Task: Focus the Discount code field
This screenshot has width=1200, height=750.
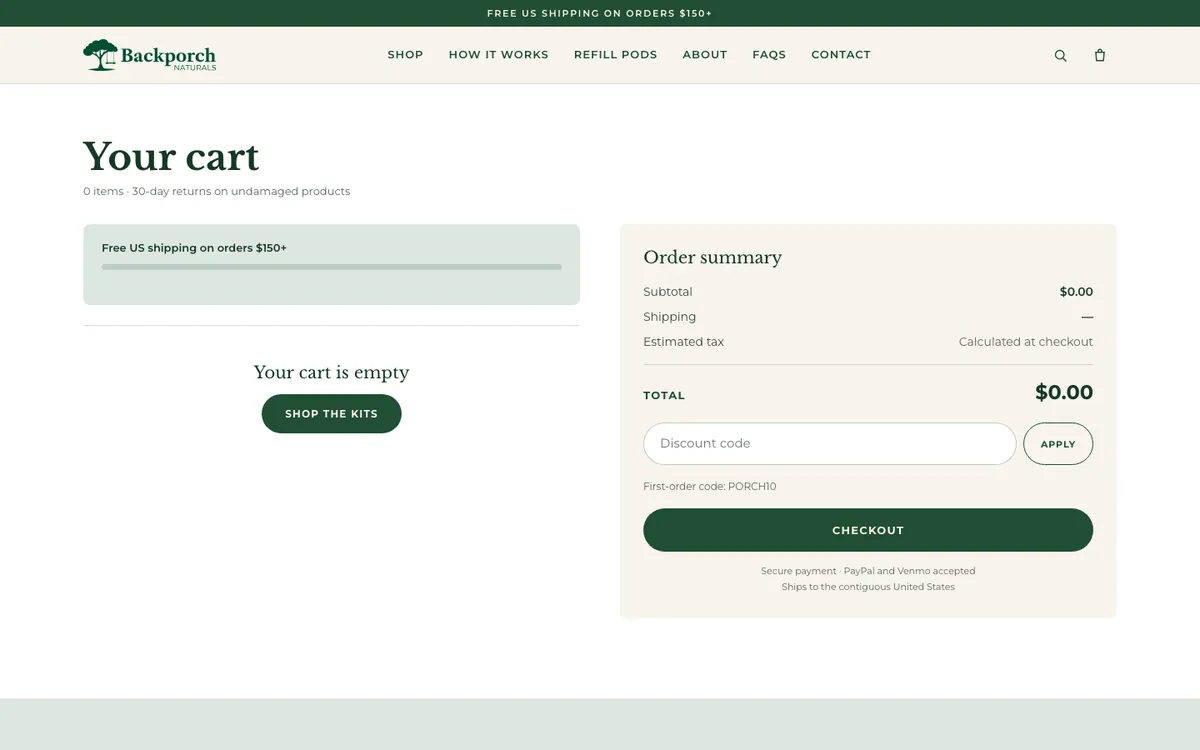Action: coord(830,444)
